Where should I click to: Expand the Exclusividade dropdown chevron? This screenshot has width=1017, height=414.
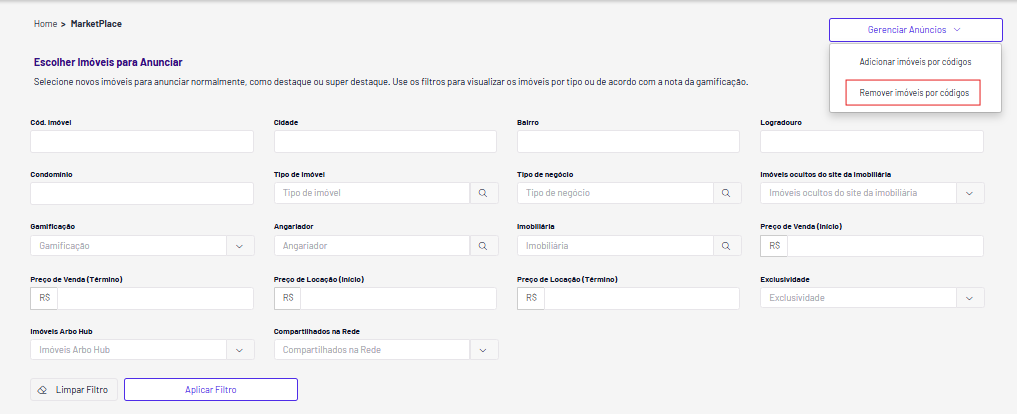(x=970, y=298)
